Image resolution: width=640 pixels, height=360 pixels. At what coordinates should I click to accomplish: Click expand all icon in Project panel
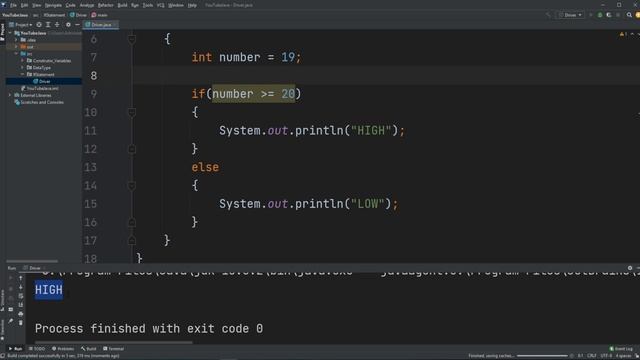point(48,25)
